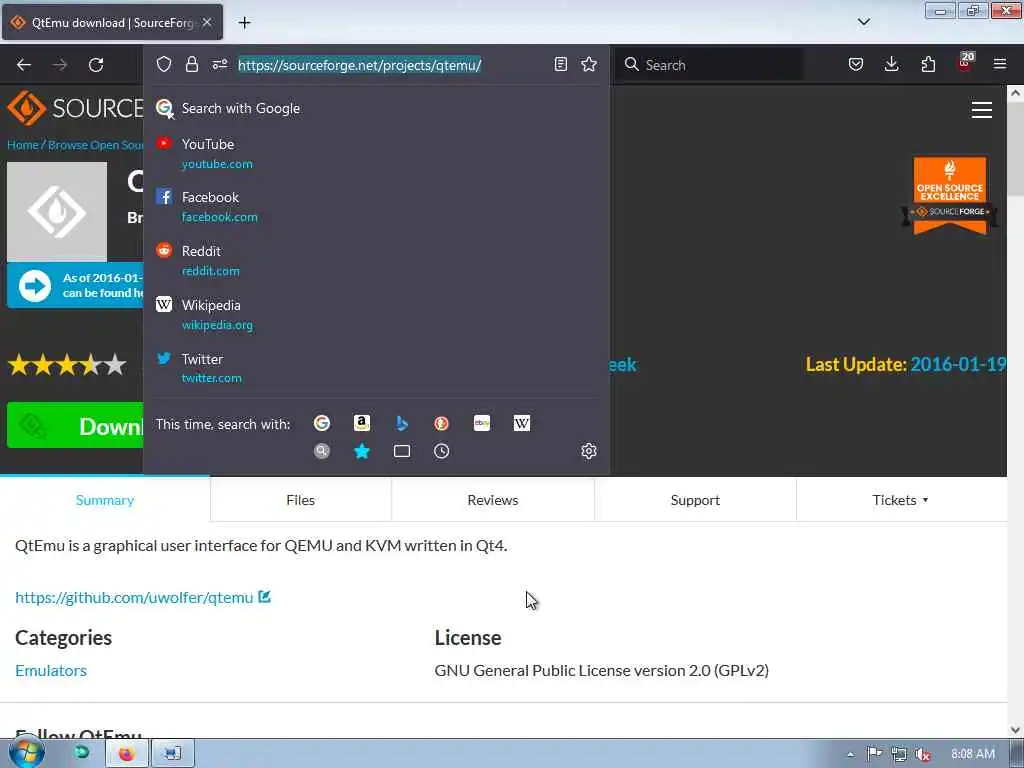Expand the list all tabs dropdown
The height and width of the screenshot is (768, 1024).
click(863, 22)
